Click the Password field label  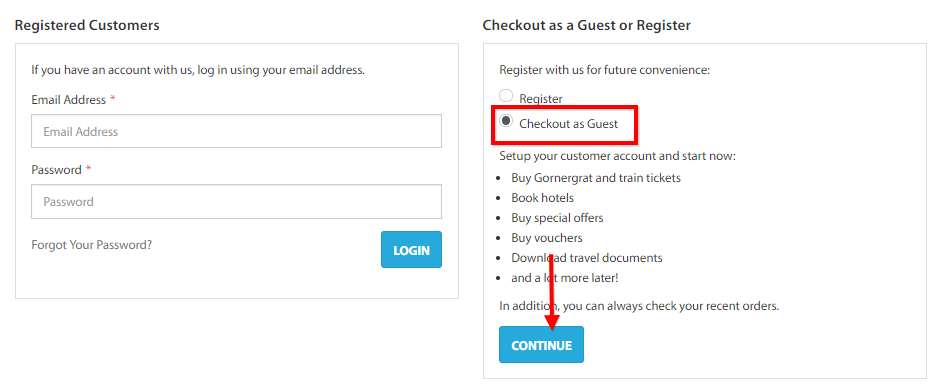click(x=56, y=170)
